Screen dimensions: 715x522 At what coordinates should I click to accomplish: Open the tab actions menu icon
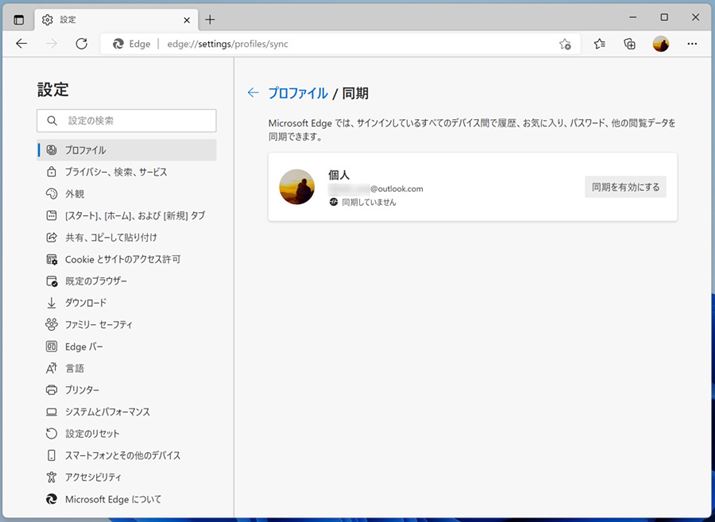18,19
